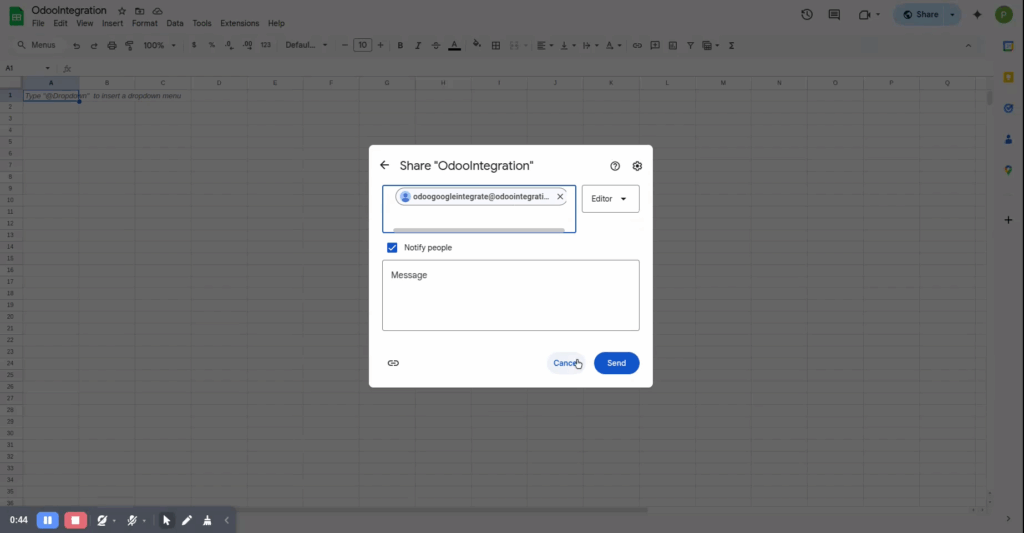Open the Editor role dropdown
The height and width of the screenshot is (533, 1024).
coord(611,199)
